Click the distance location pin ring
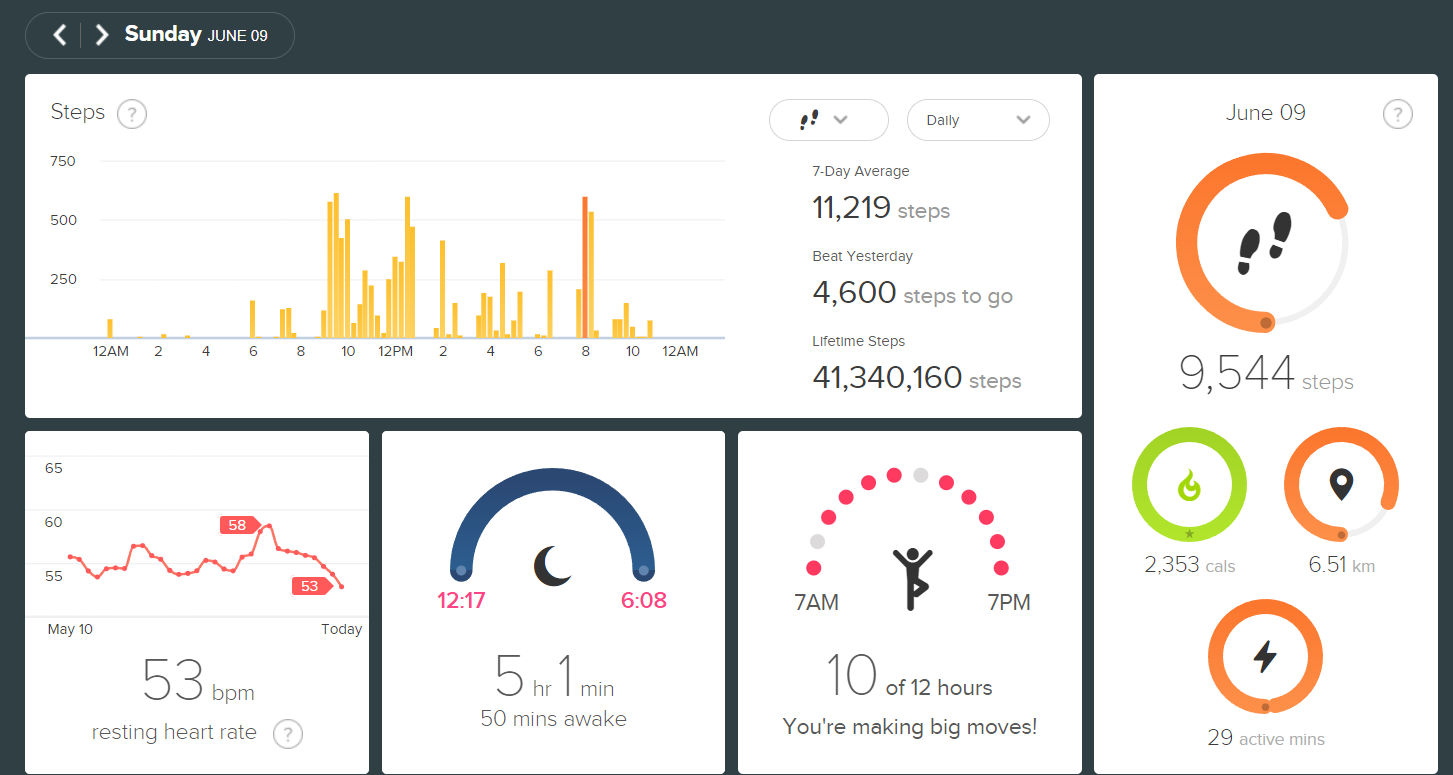 tap(1341, 485)
